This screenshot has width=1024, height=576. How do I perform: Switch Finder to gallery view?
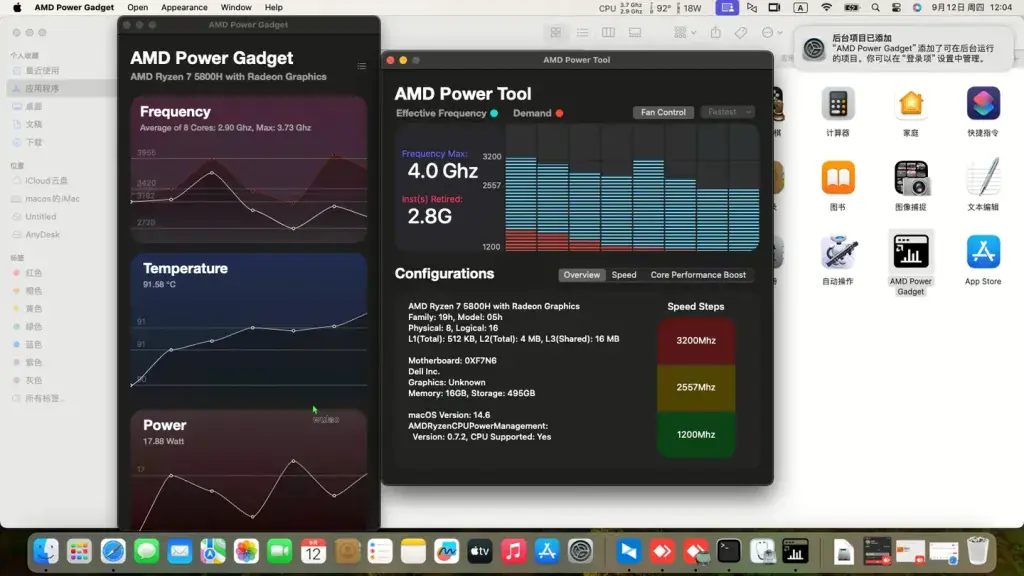click(x=635, y=33)
